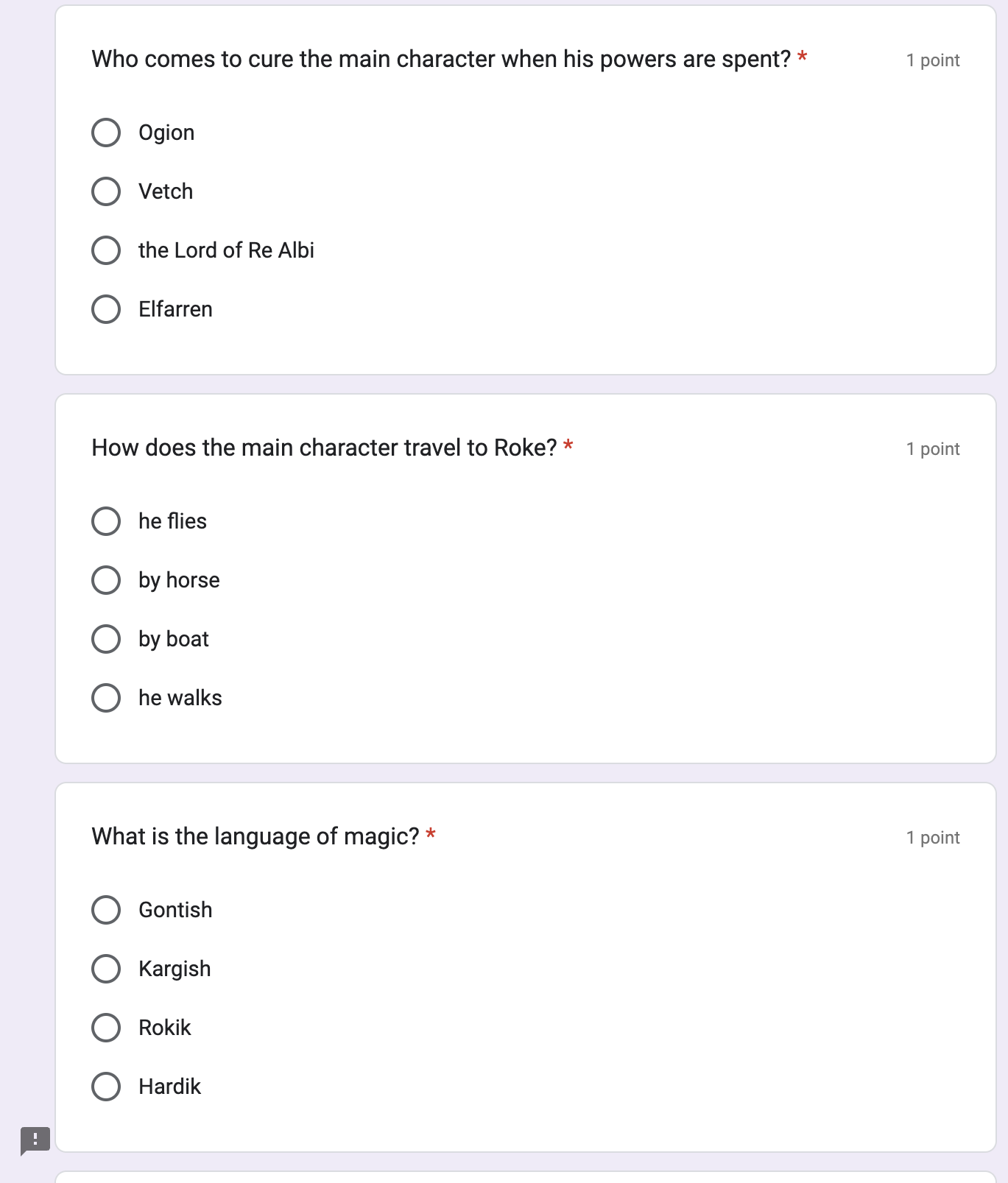Select the Ogion answer option

click(x=106, y=133)
